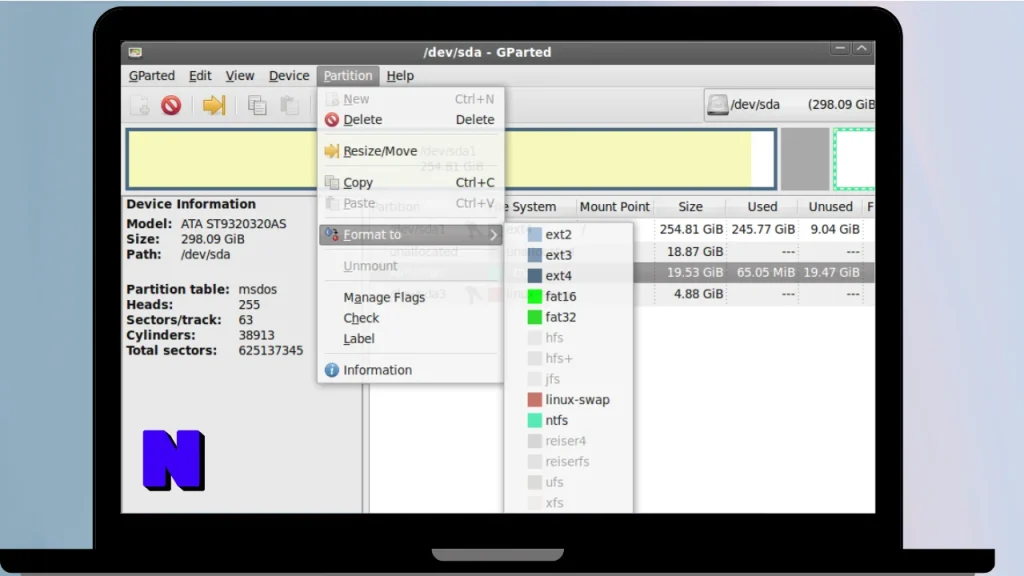Click the new partition toolbar icon
Image resolution: width=1024 pixels, height=576 pixels.
pyautogui.click(x=140, y=105)
